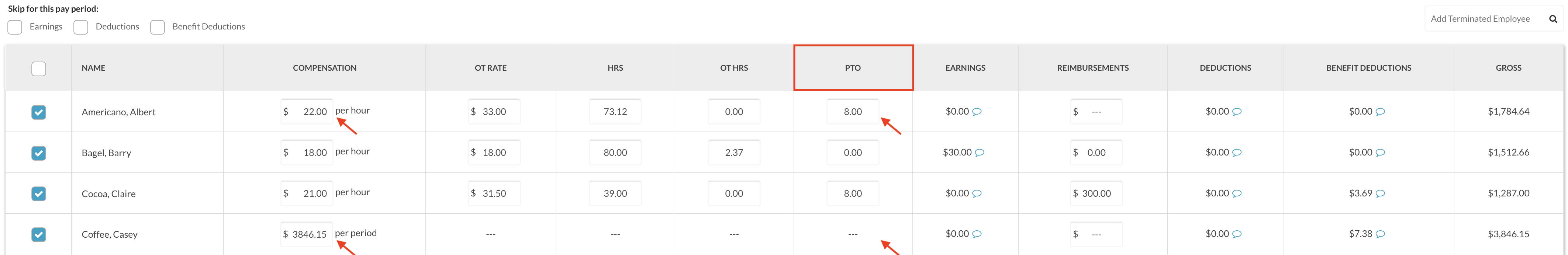The image size is (1568, 255).
Task: Toggle the select-all header checkbox
Action: click(38, 69)
